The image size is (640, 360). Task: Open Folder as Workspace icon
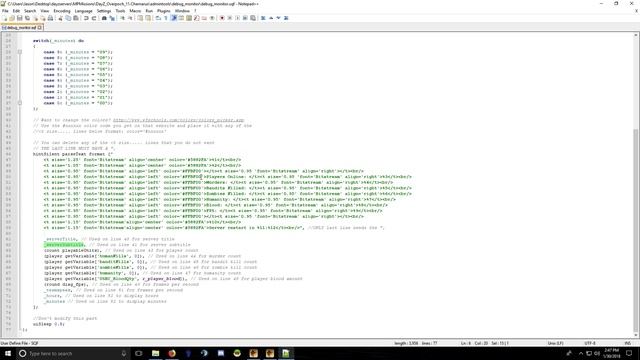tap(204, 18)
